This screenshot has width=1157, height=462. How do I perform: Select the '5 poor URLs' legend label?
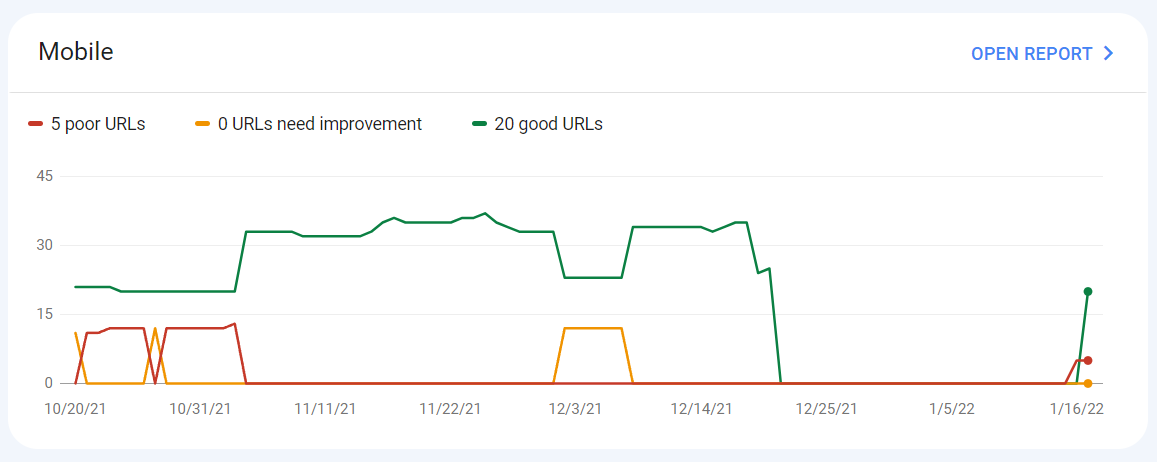98,124
